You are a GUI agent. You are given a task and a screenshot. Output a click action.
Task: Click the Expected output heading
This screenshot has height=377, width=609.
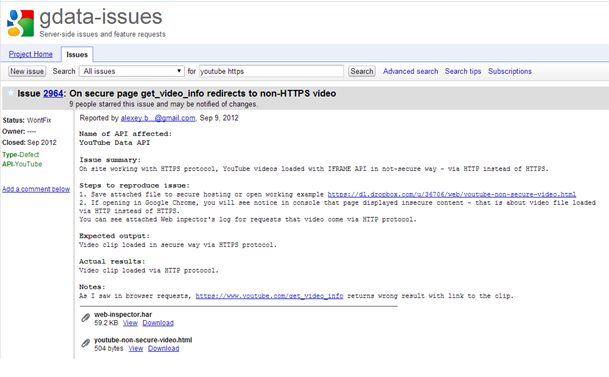[114, 236]
